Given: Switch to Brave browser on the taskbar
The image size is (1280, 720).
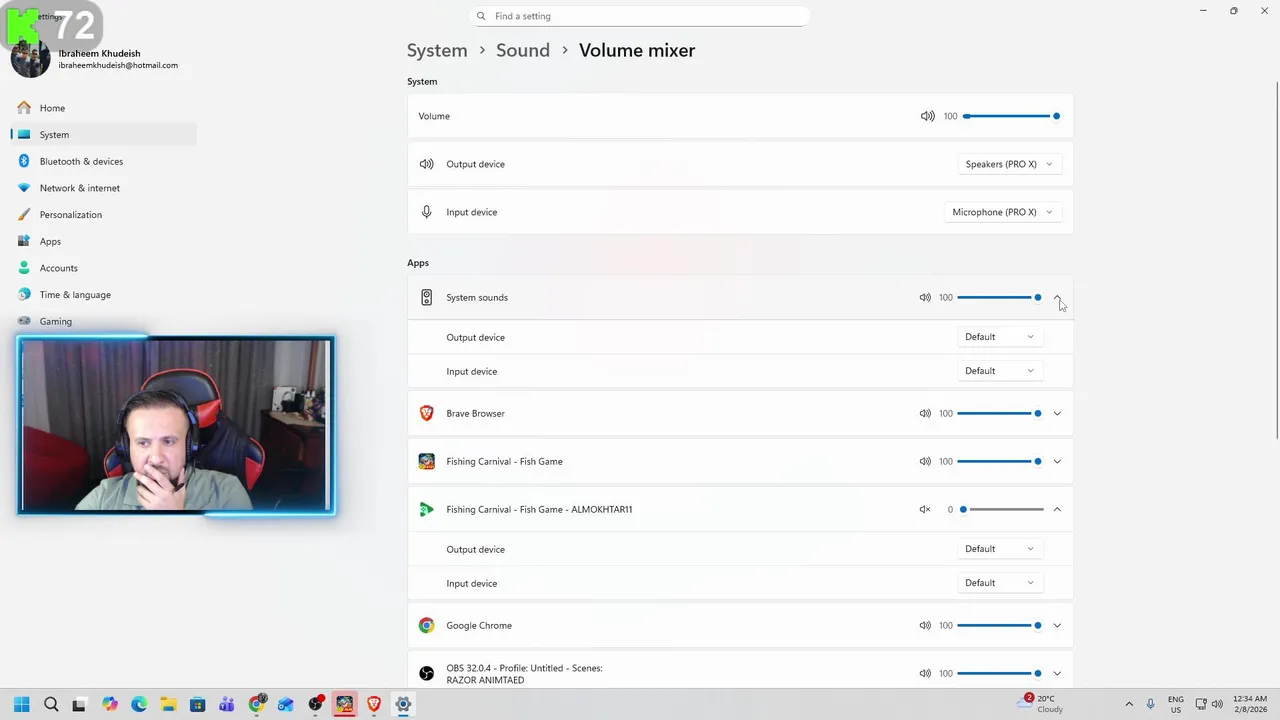Looking at the screenshot, I should coord(374,704).
